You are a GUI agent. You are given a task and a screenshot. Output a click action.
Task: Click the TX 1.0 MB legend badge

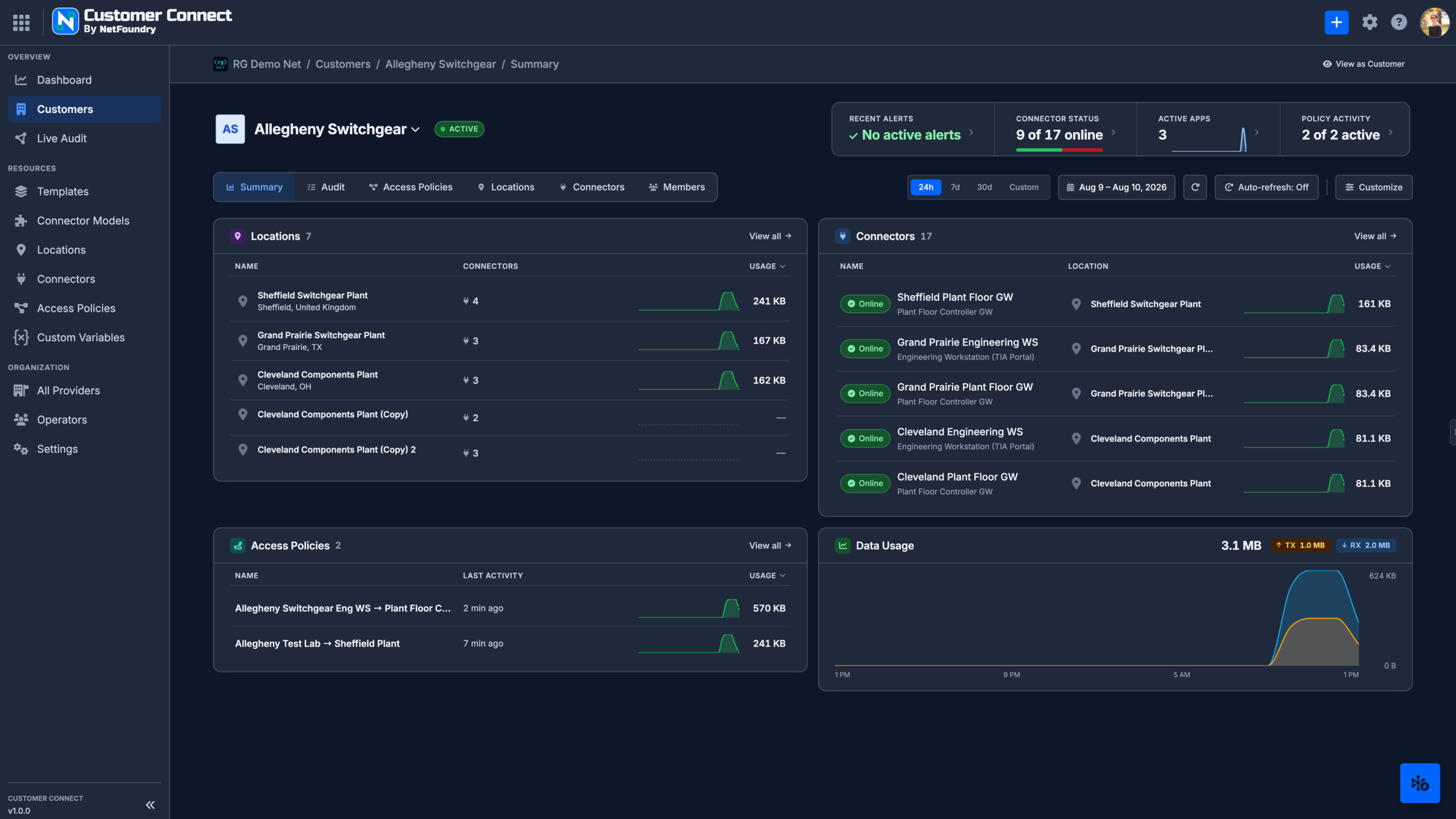tap(1301, 545)
